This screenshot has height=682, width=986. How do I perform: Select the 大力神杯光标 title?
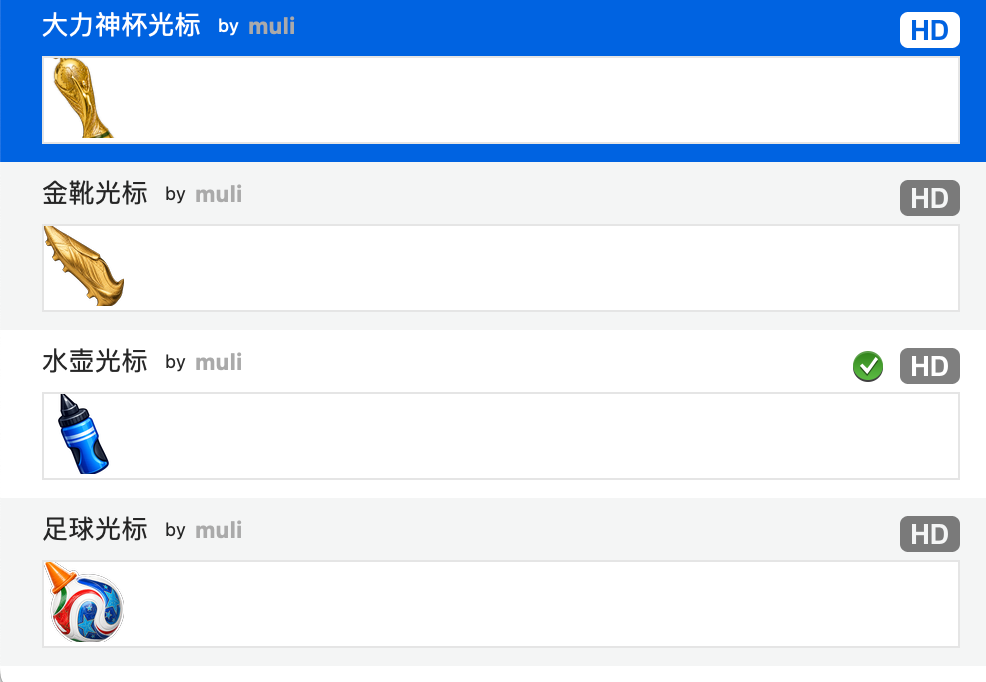tap(121, 26)
